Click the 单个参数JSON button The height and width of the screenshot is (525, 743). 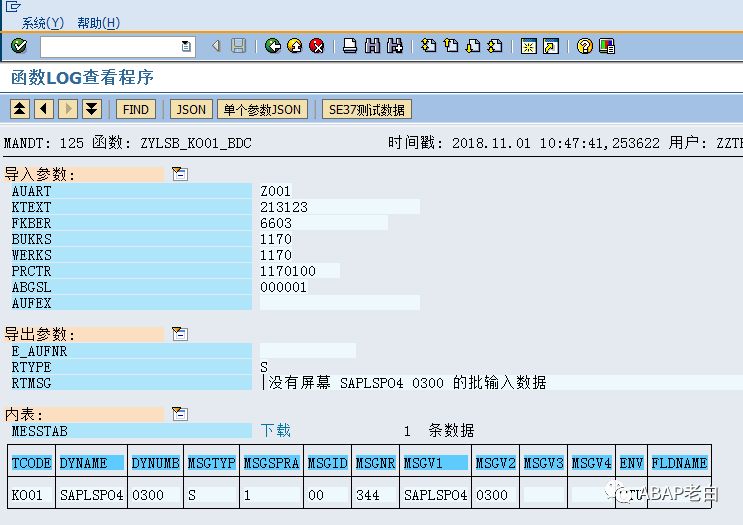click(x=262, y=109)
